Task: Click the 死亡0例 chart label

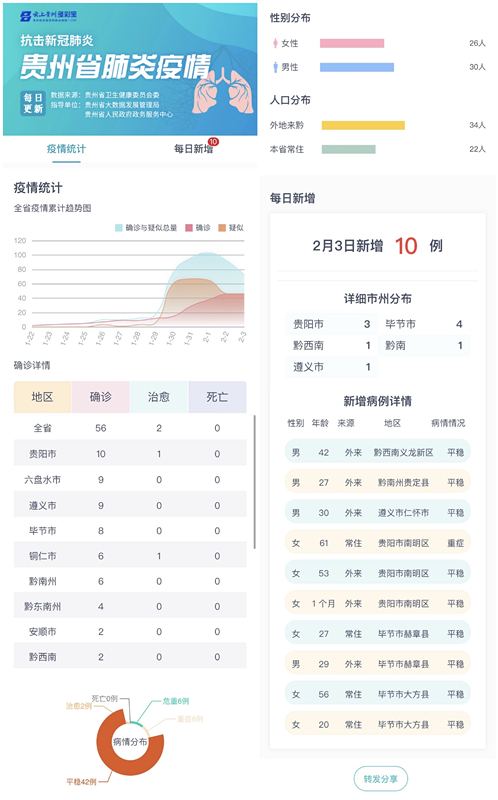Action: [105, 698]
